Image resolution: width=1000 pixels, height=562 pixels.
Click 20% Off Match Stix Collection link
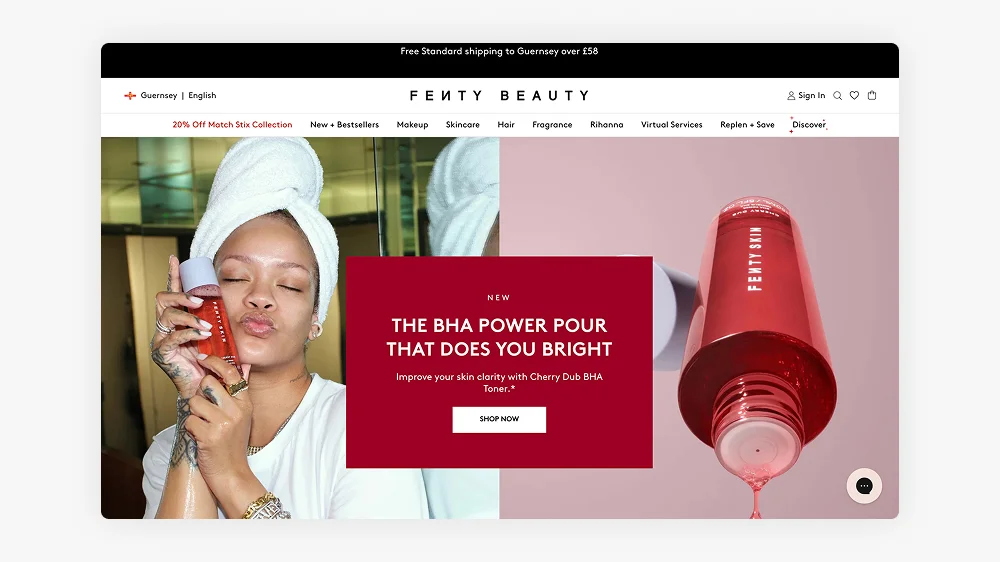coord(232,125)
